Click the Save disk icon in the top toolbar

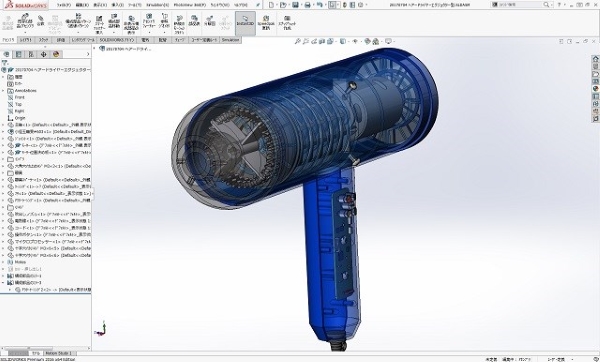click(295, 5)
